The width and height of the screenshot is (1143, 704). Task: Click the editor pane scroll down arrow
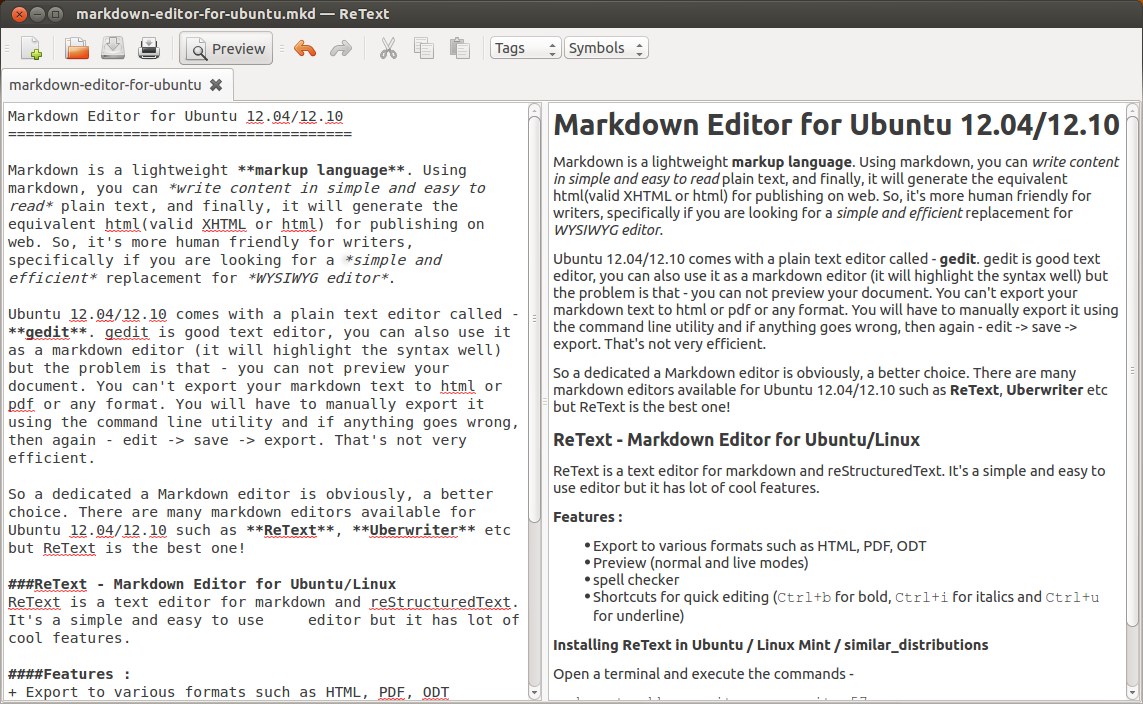point(534,692)
